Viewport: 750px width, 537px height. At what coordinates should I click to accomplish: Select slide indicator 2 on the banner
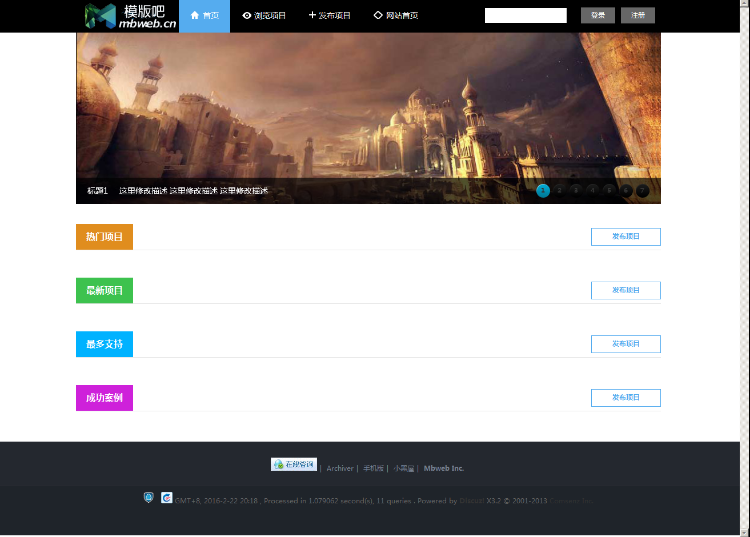(560, 191)
